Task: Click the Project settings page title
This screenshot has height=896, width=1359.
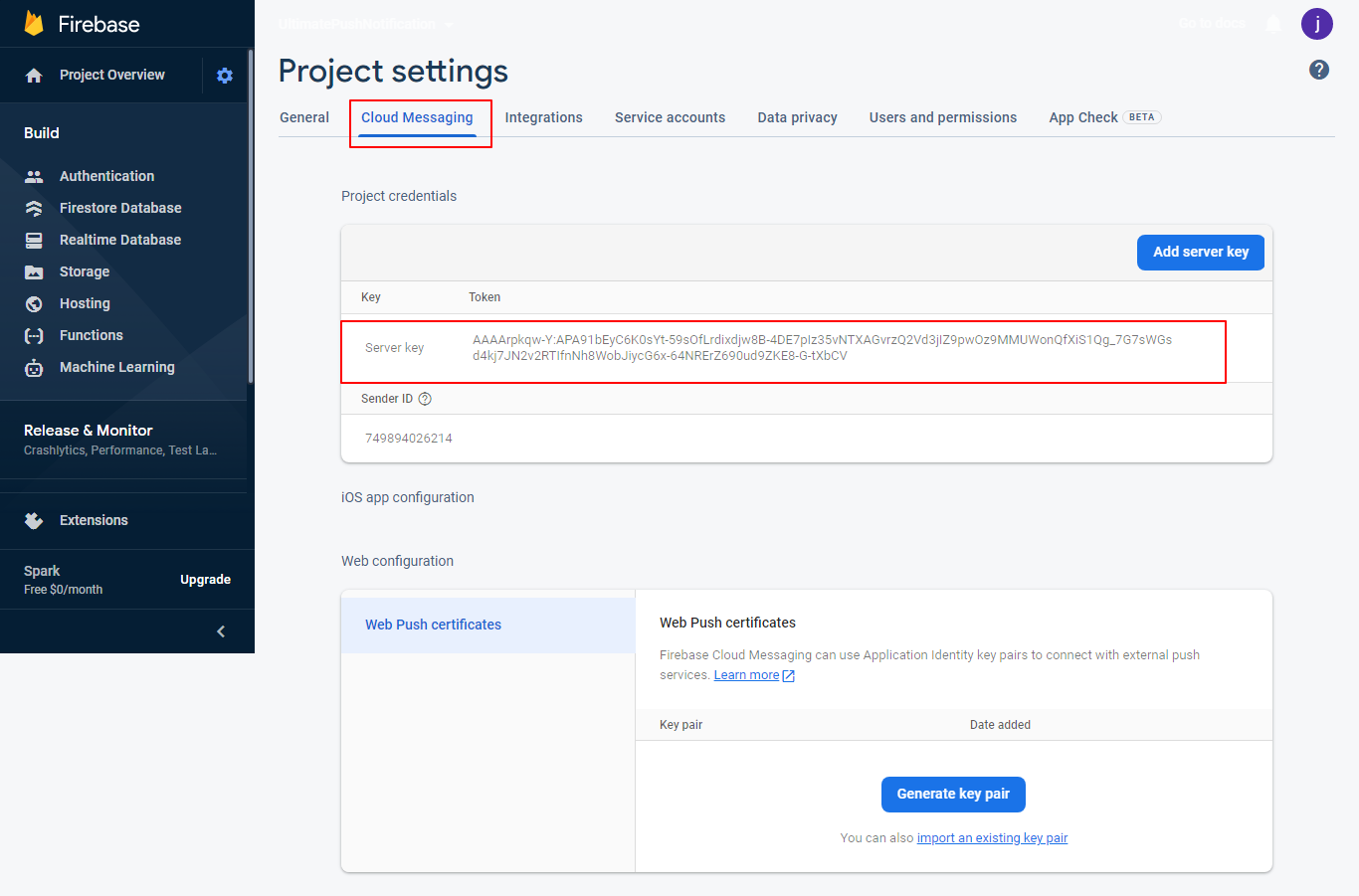Action: [x=393, y=72]
